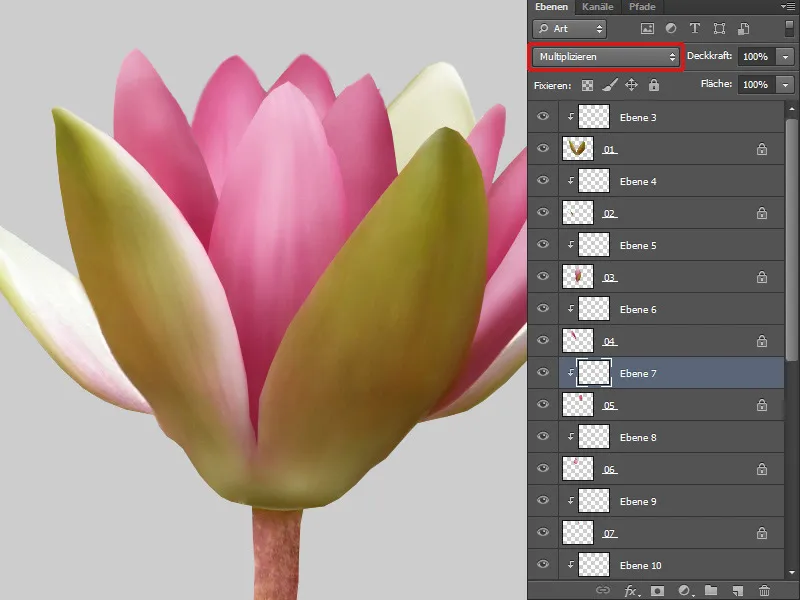Click lock icon on layer 02
Screen dimensions: 800x600
762,213
